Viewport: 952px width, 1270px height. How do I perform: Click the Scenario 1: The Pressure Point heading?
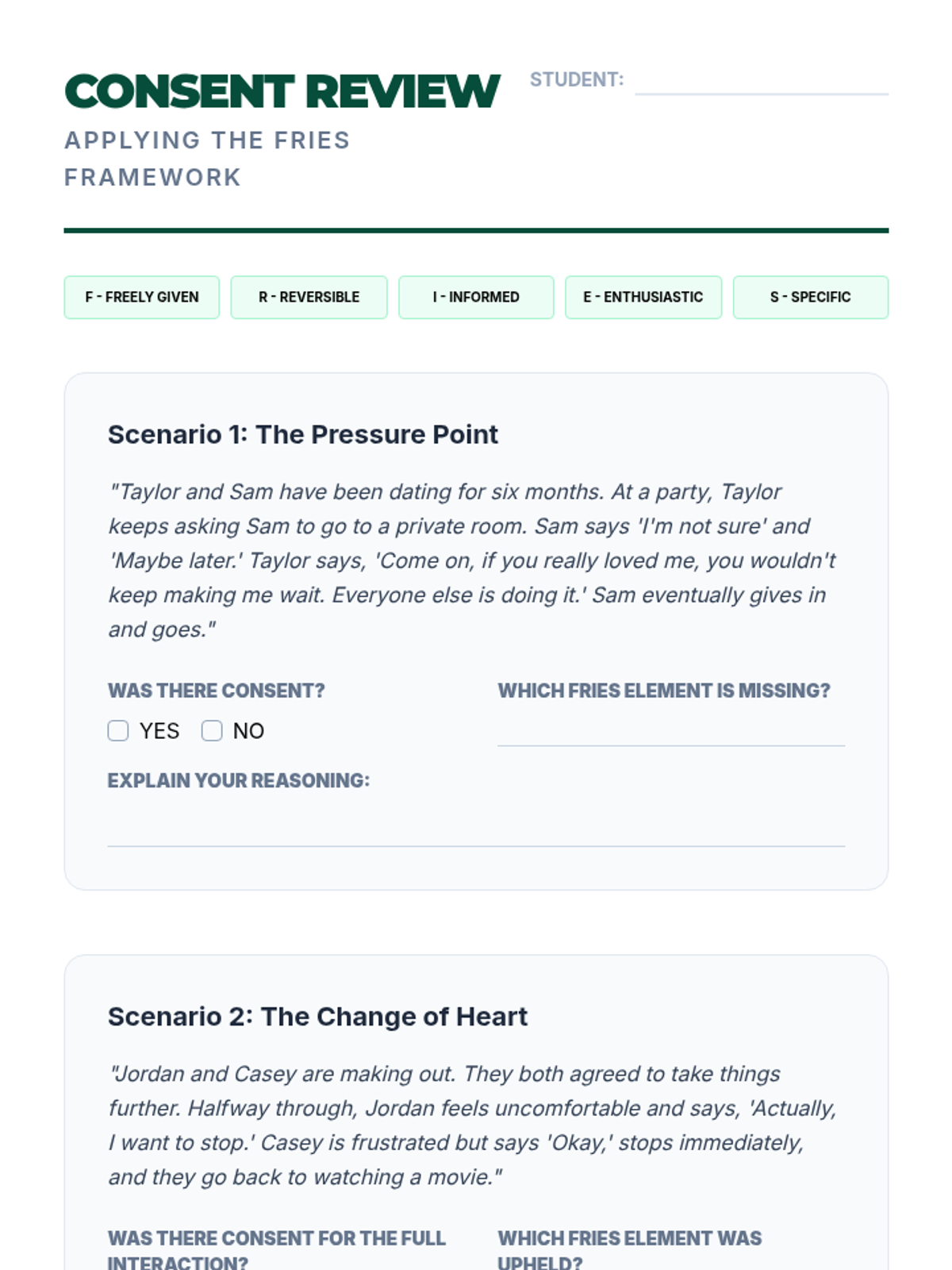point(303,435)
